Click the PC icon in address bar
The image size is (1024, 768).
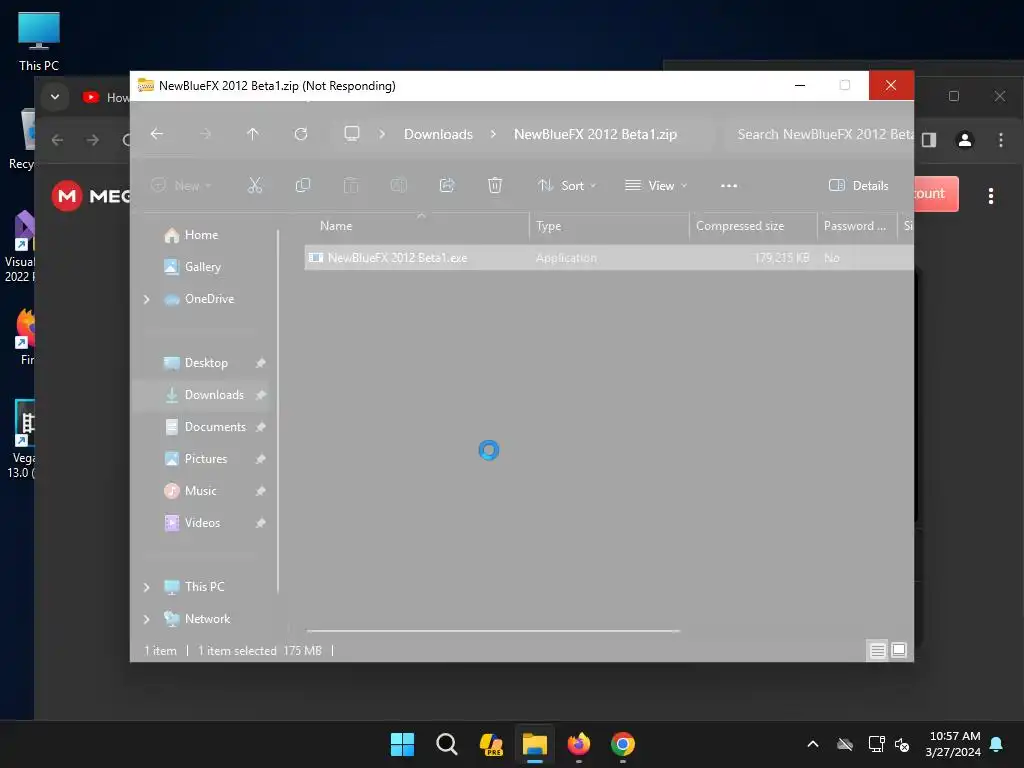(x=352, y=134)
